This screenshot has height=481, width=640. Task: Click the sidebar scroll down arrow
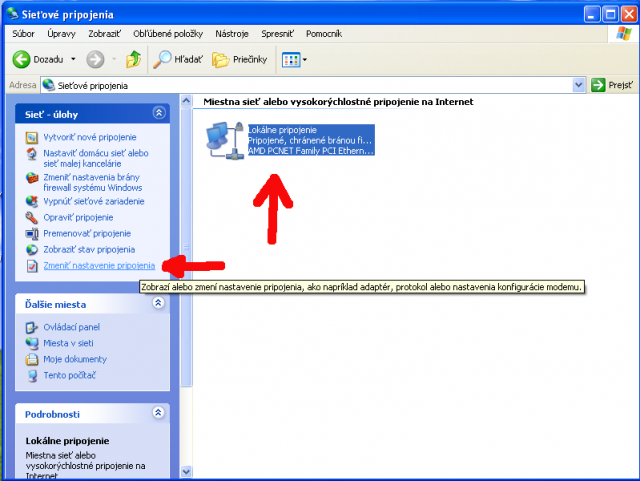186,472
